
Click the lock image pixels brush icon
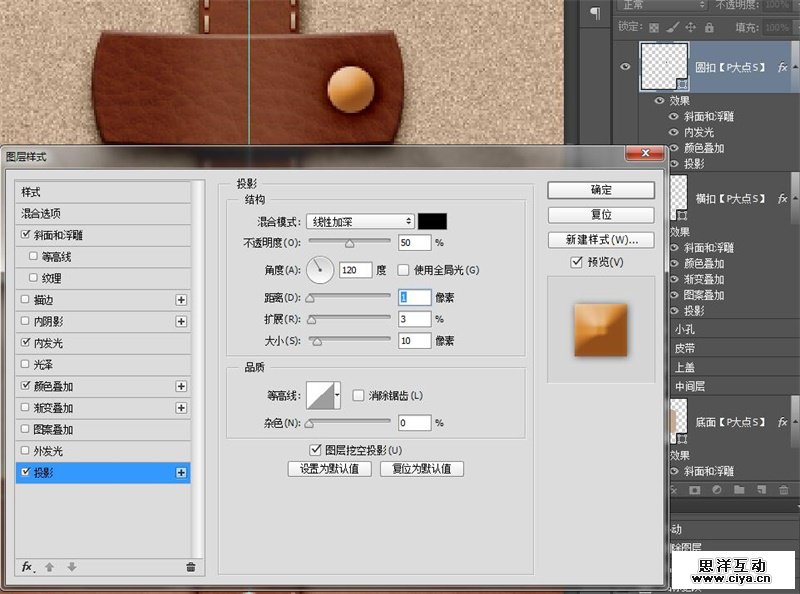[673, 27]
